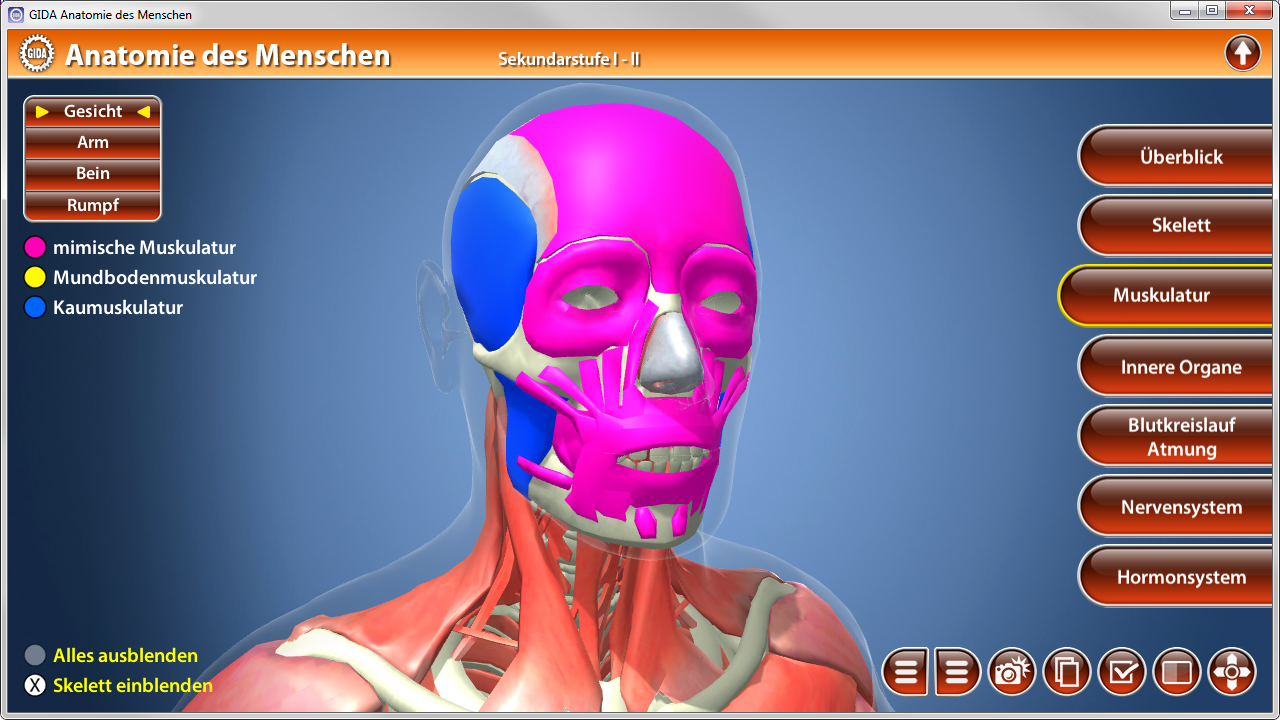Open the Skelett section
This screenshot has width=1280, height=720.
(1180, 226)
